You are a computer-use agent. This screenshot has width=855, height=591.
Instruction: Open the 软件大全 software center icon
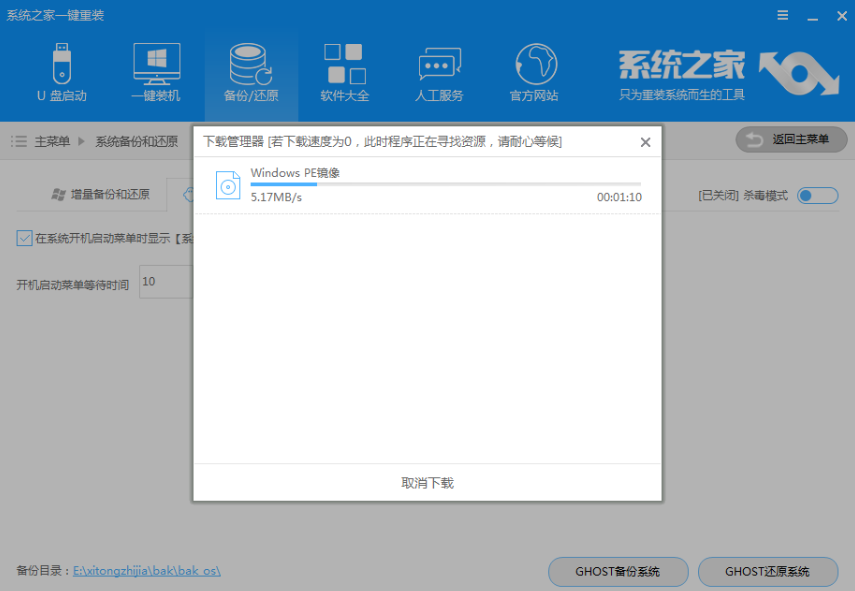point(344,72)
